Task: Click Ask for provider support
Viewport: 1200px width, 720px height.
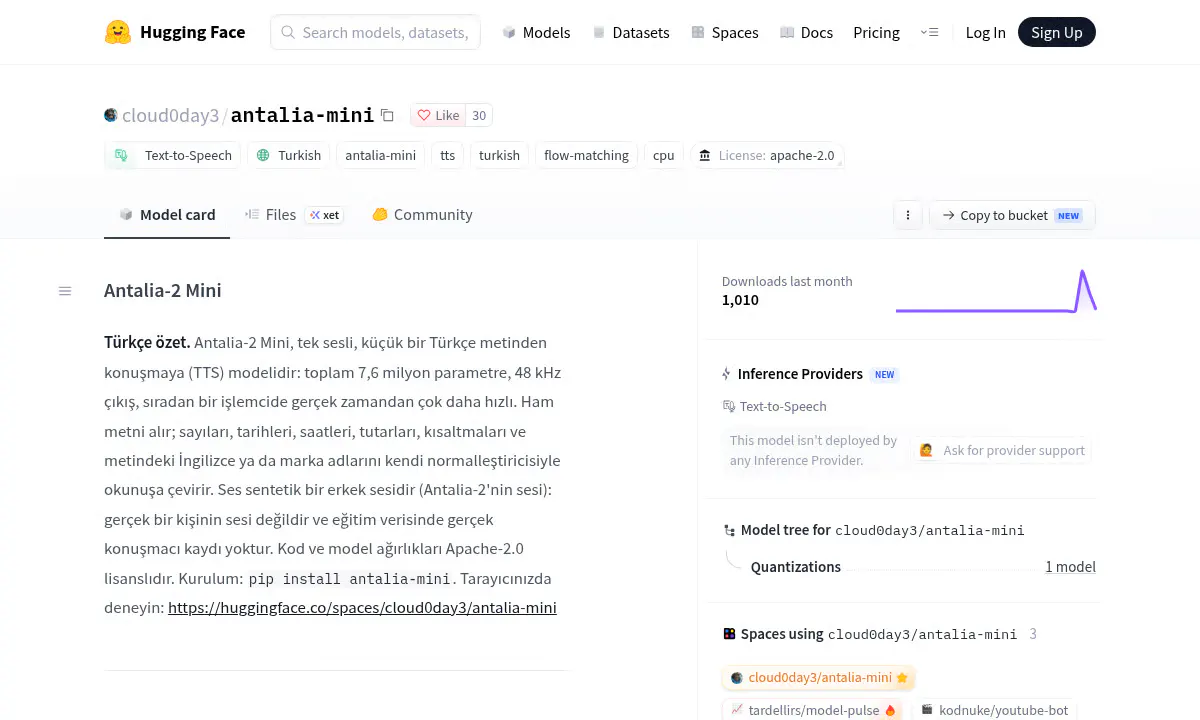Action: coord(1003,450)
